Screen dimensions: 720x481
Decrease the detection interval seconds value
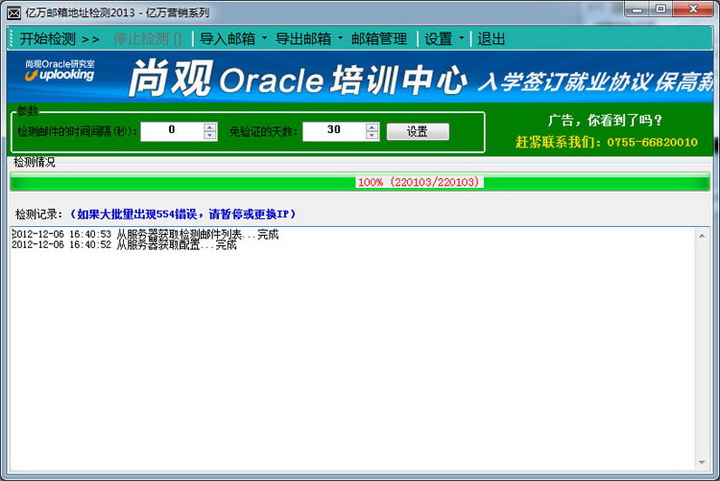(x=210, y=136)
